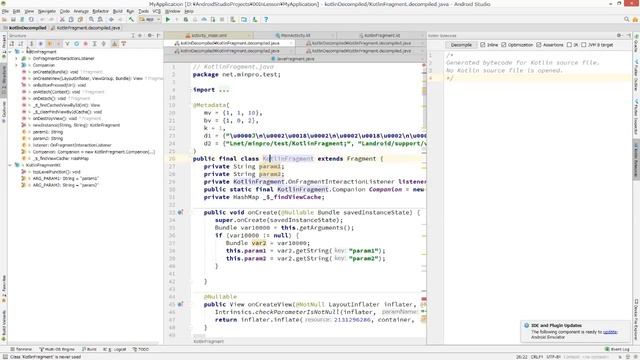Click the Save All toolbar icon

click(13, 19)
